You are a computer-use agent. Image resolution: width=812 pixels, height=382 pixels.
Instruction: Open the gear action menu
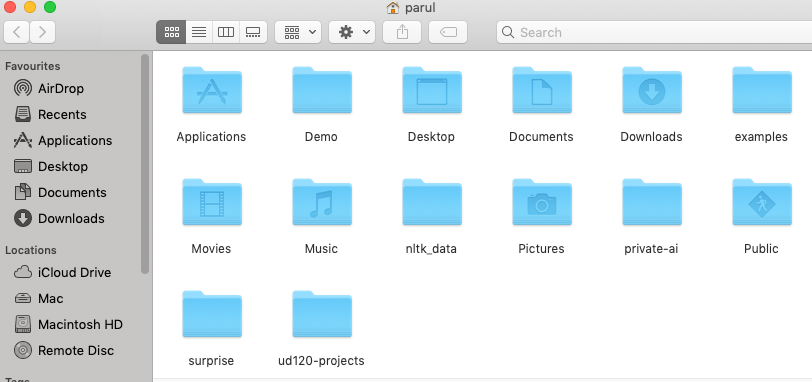point(352,32)
